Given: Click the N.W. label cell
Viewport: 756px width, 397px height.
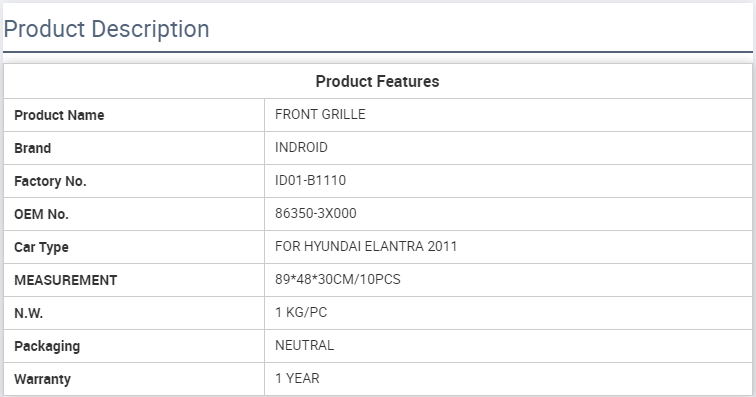Looking at the screenshot, I should (134, 313).
